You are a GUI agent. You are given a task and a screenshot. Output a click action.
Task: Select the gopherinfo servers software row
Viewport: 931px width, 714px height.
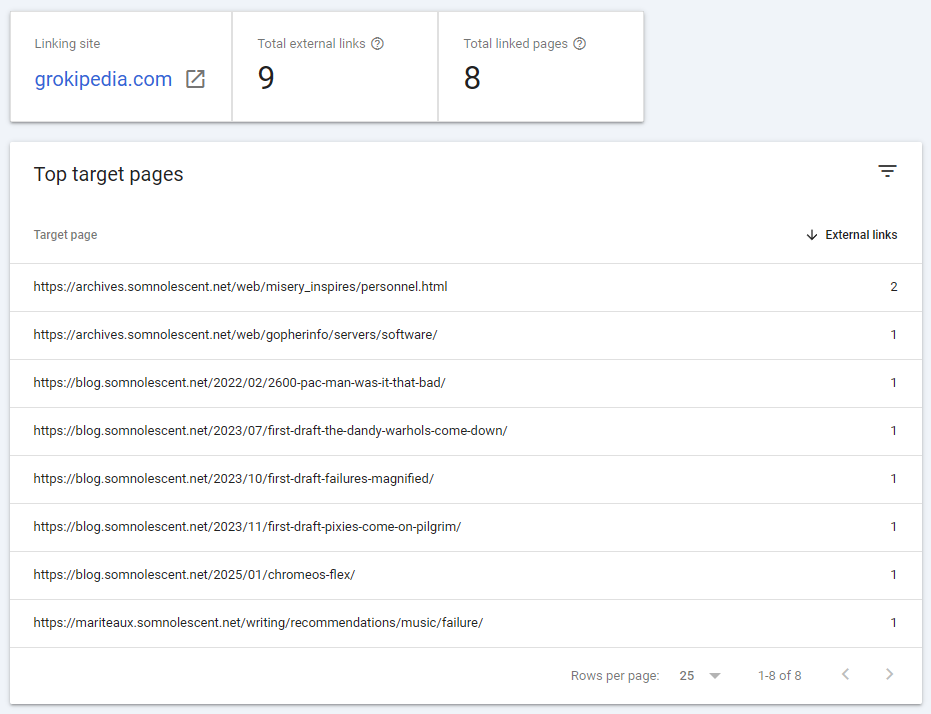pyautogui.click(x=235, y=335)
